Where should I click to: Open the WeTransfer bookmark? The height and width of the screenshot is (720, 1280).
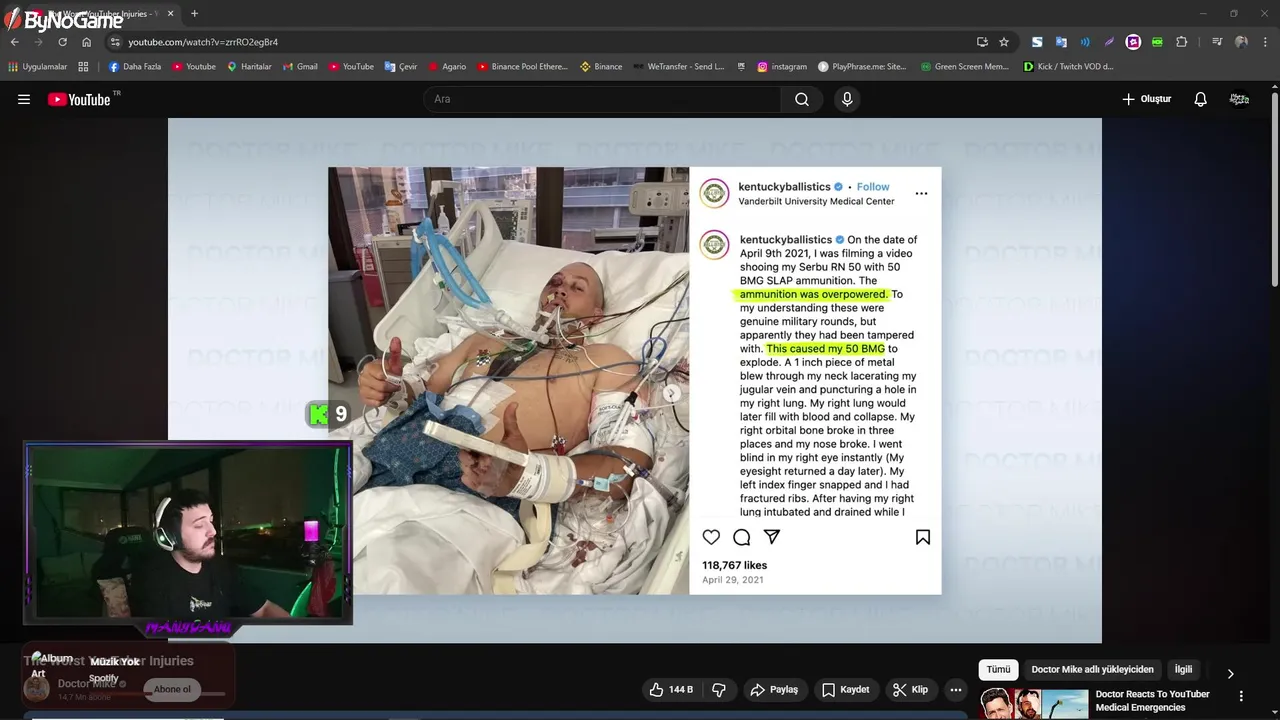tap(679, 67)
